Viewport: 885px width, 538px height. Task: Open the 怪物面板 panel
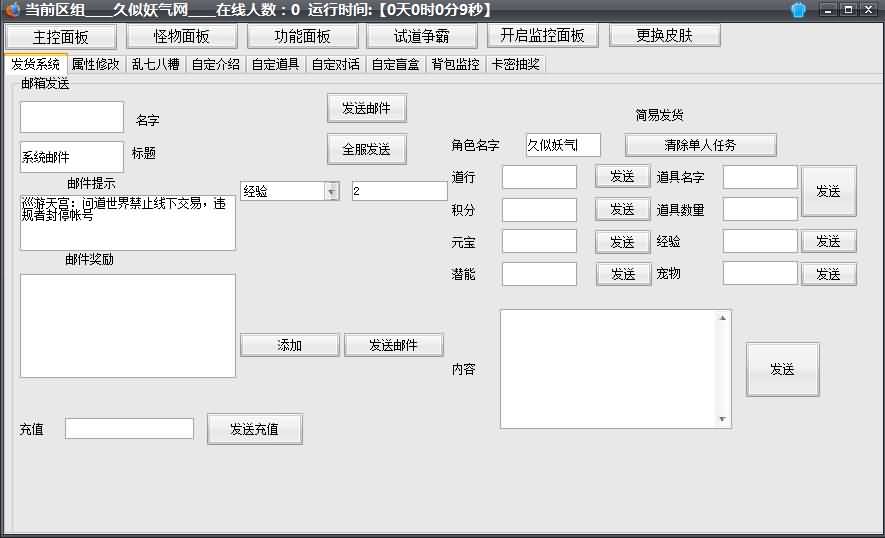pyautogui.click(x=182, y=36)
